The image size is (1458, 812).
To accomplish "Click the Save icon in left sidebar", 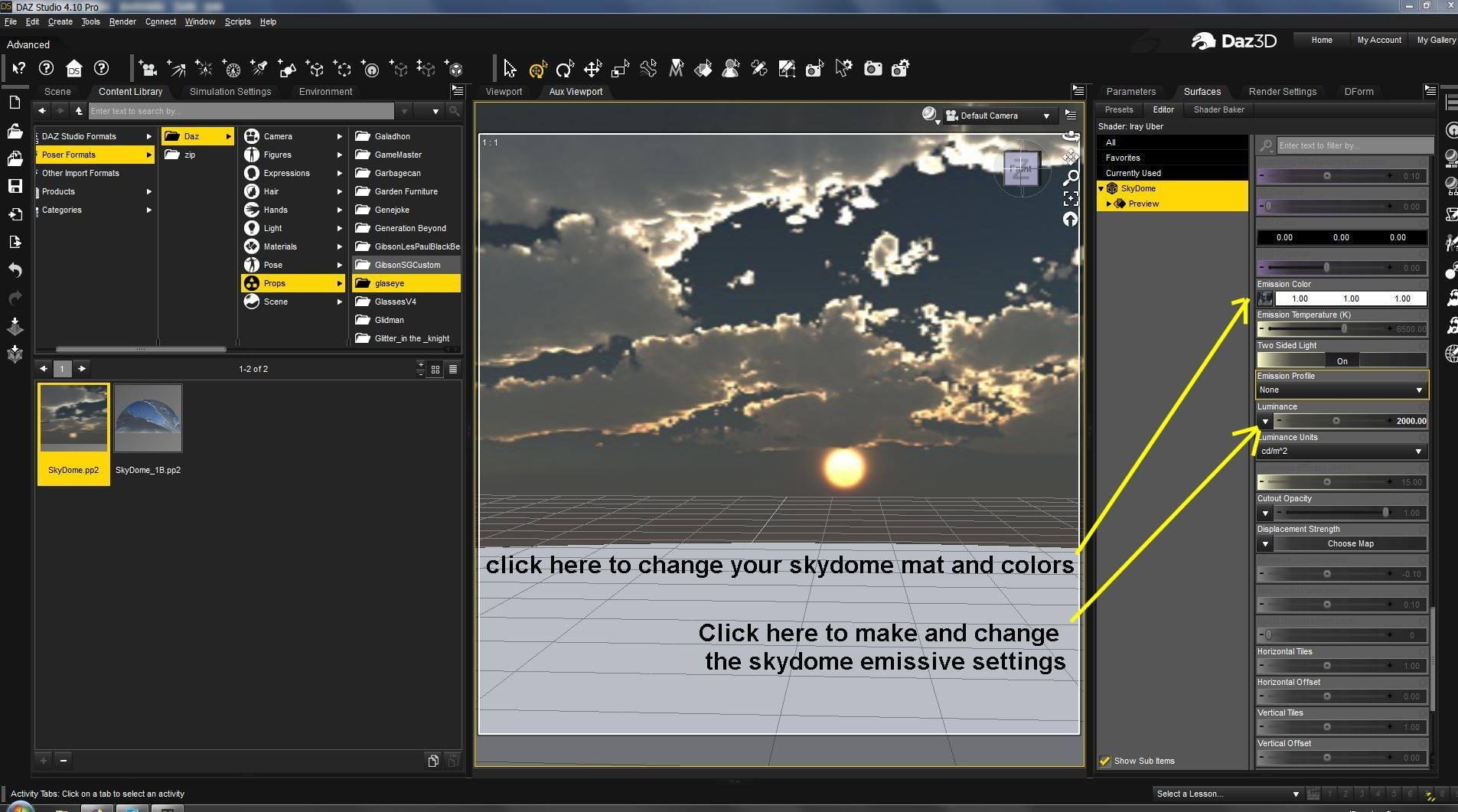I will 15,186.
